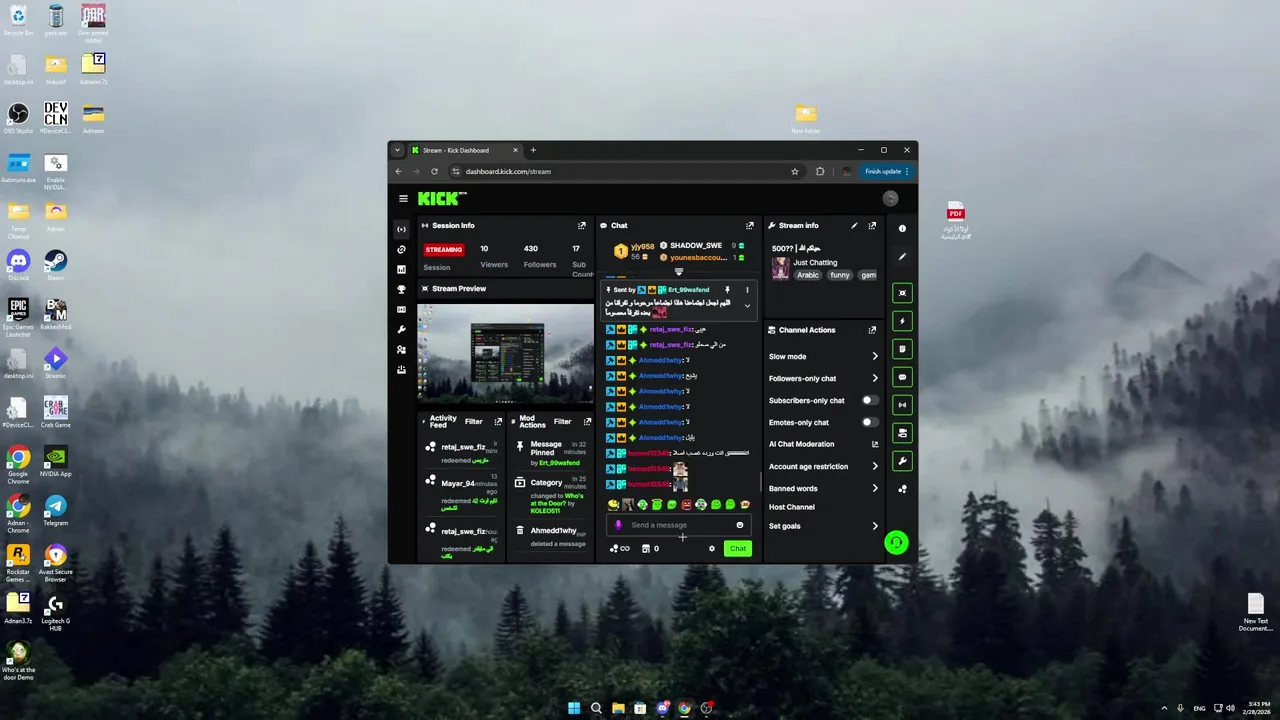The image size is (1280, 720).
Task: Click the pencil icon in right sidebar
Action: pyautogui.click(x=902, y=257)
